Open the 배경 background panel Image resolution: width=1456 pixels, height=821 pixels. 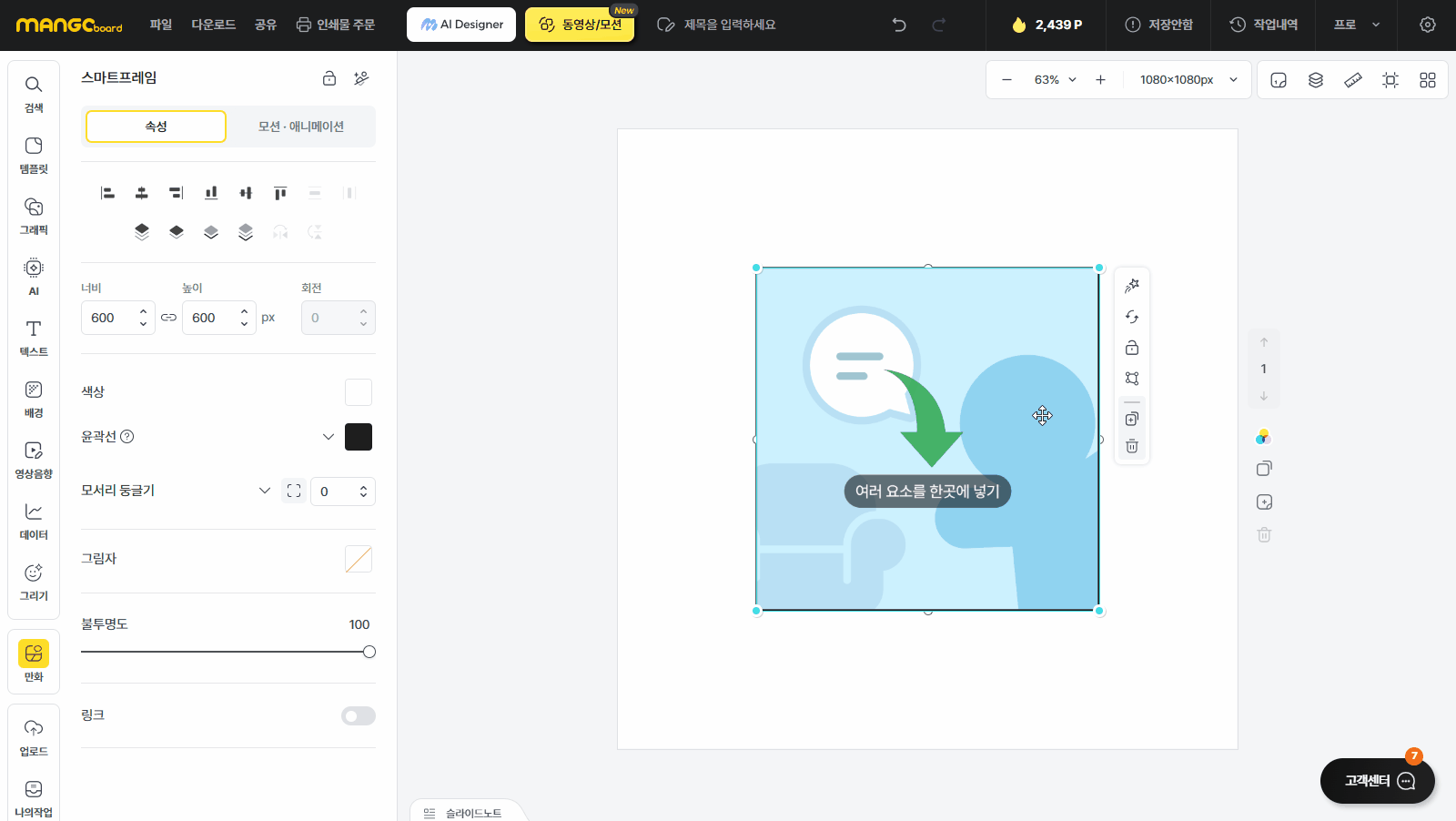[x=34, y=399]
